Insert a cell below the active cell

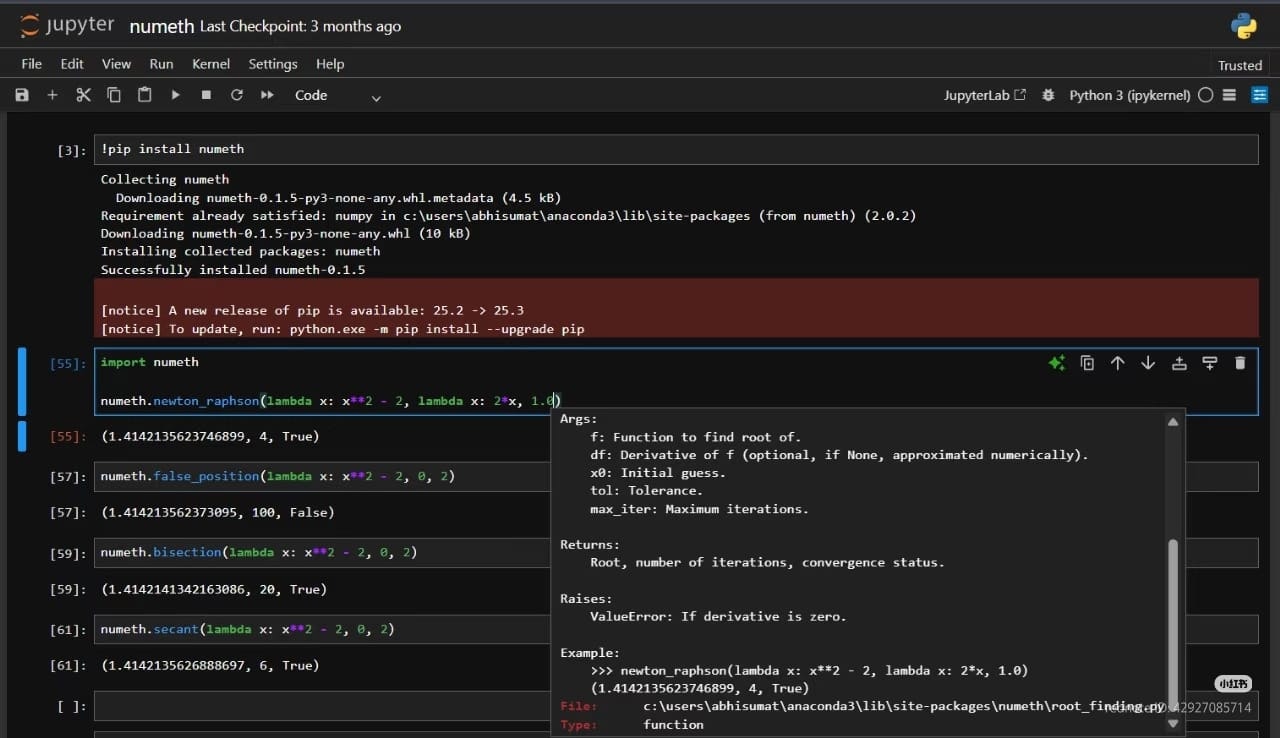(x=1209, y=363)
